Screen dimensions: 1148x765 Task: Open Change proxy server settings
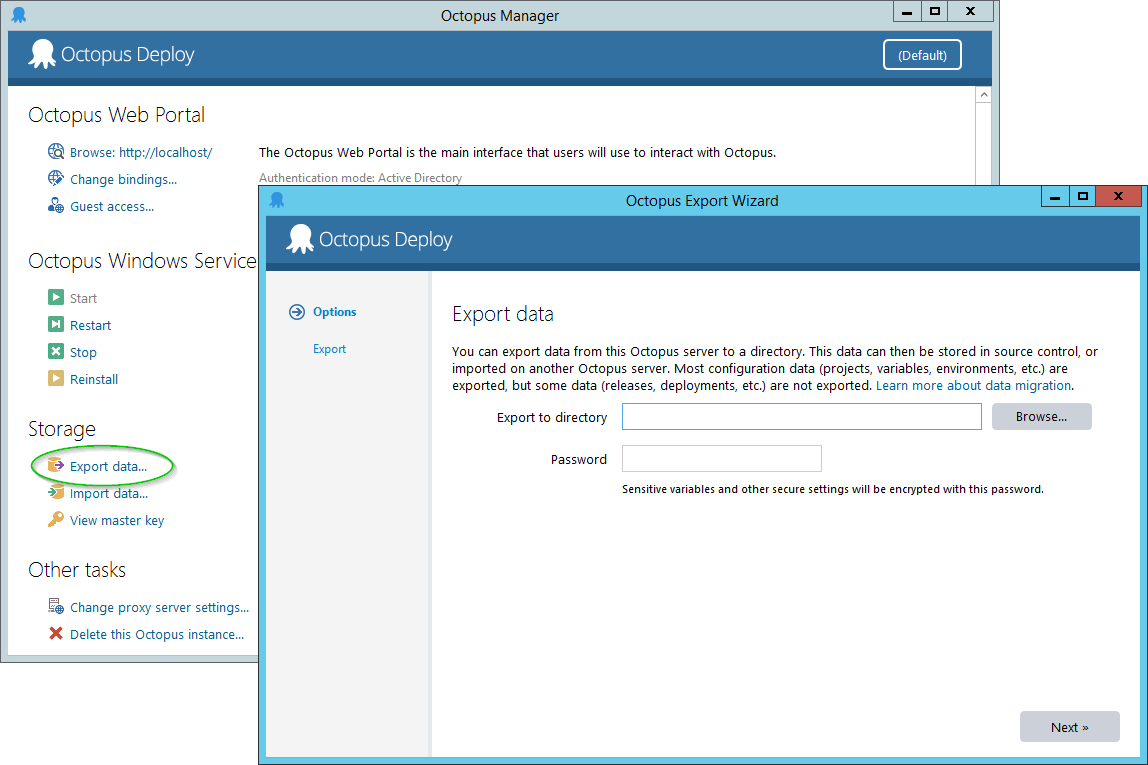click(159, 607)
